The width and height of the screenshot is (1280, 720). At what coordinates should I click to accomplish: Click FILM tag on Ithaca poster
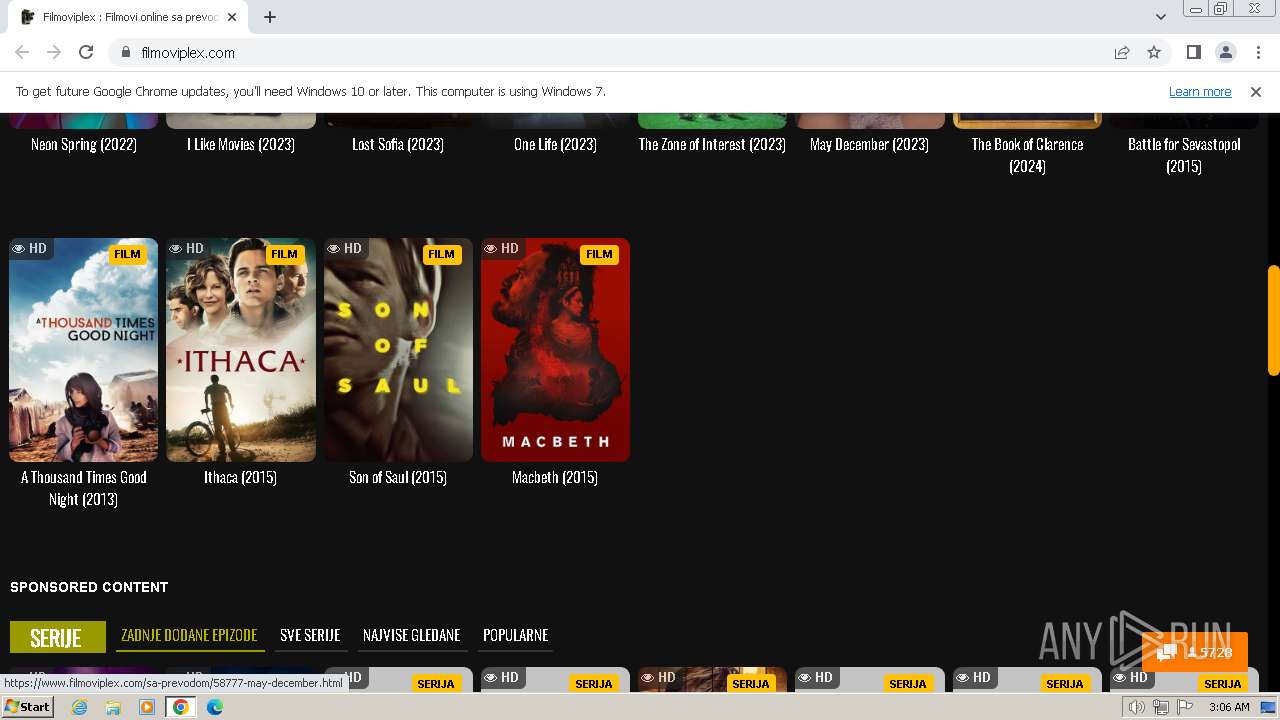(285, 254)
